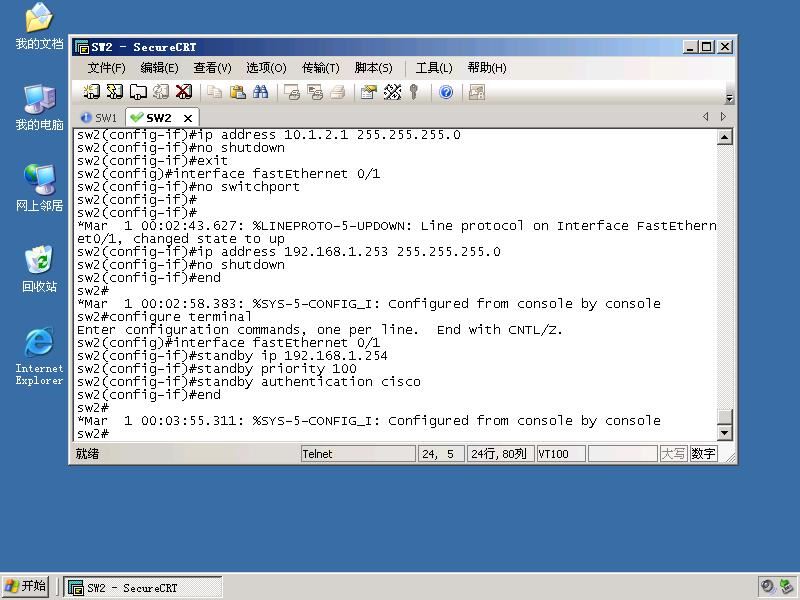Open the Keymap Editor icon

(x=392, y=92)
